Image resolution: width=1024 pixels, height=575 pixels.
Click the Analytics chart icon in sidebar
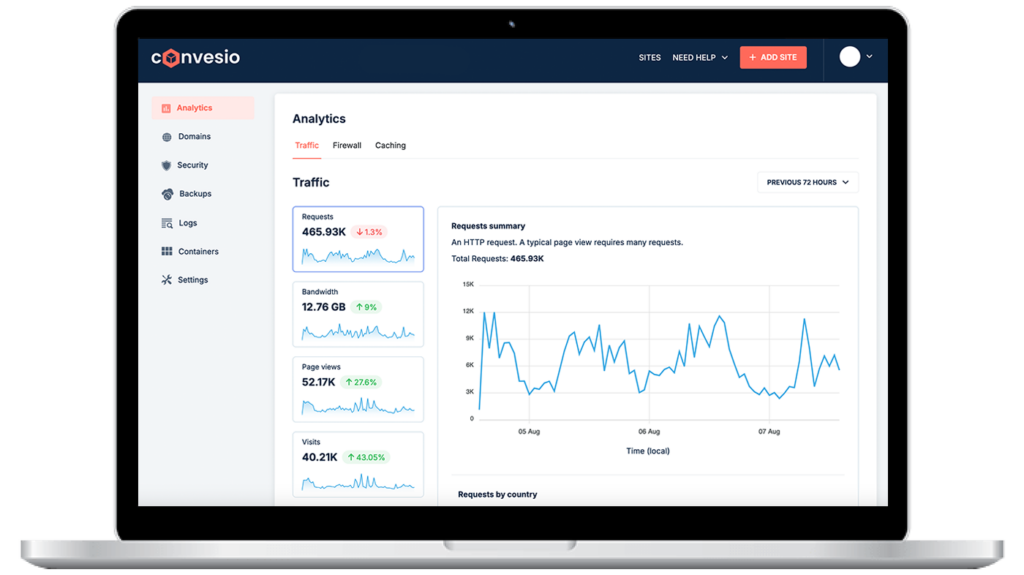166,108
